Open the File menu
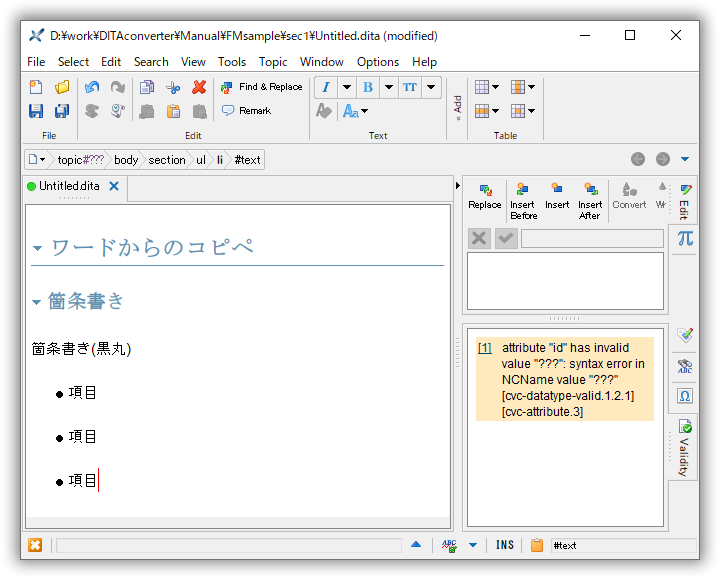720x580 pixels. point(36,62)
